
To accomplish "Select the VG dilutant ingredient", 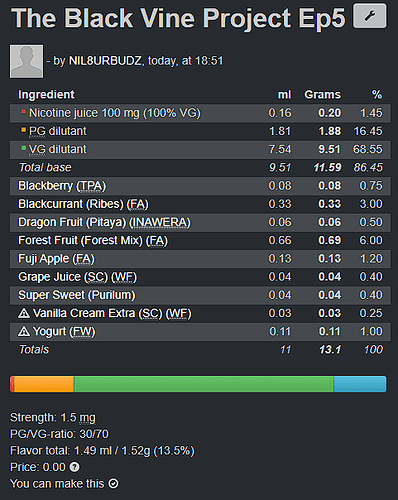I will [58, 149].
